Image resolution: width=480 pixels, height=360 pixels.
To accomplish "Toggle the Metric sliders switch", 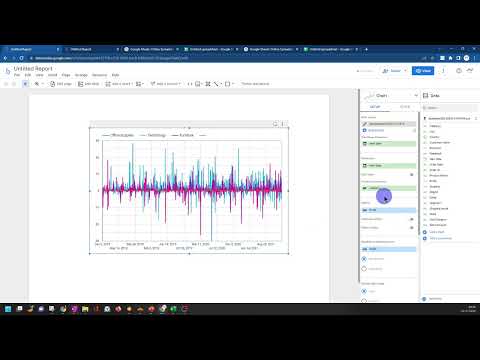I will point(411,228).
